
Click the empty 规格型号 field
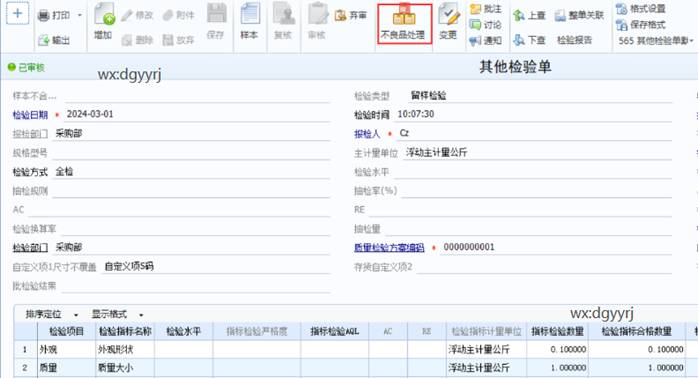[x=191, y=153]
